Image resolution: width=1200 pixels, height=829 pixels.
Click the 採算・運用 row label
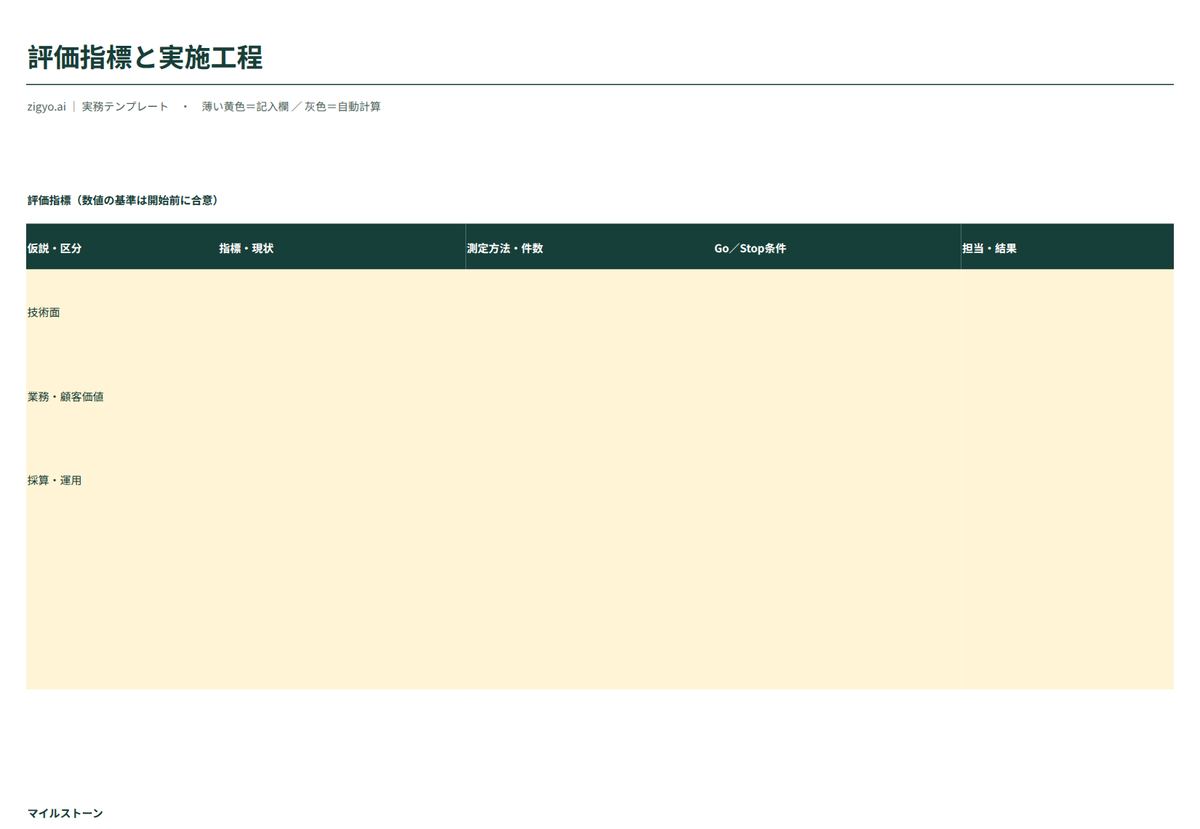click(55, 480)
